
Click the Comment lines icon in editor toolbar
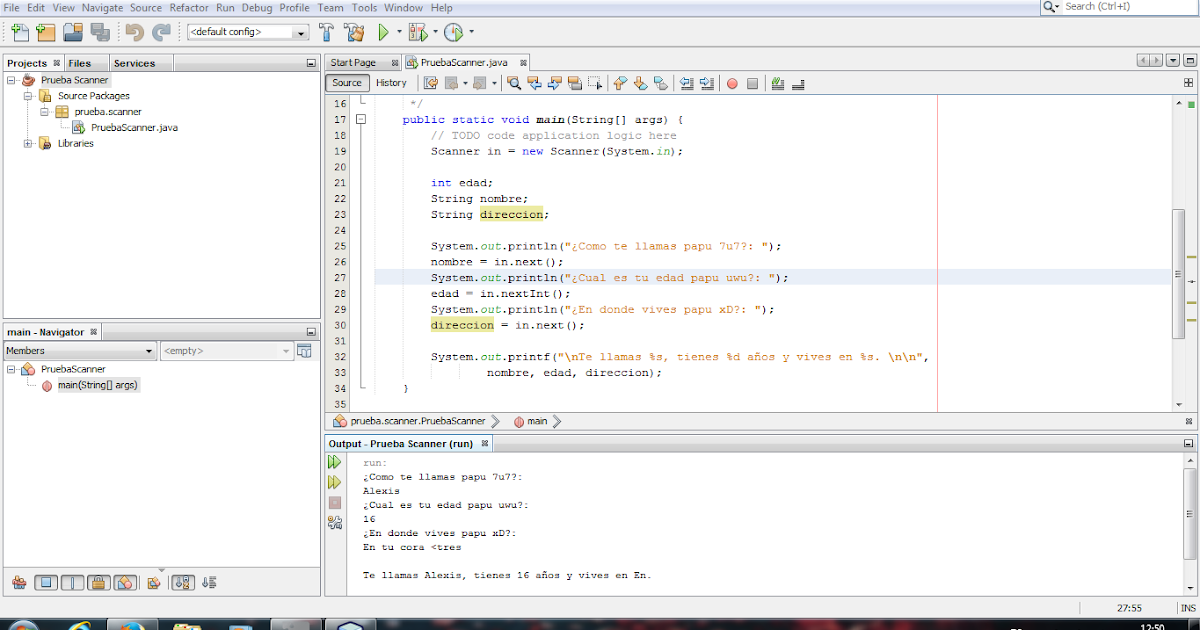[x=777, y=83]
